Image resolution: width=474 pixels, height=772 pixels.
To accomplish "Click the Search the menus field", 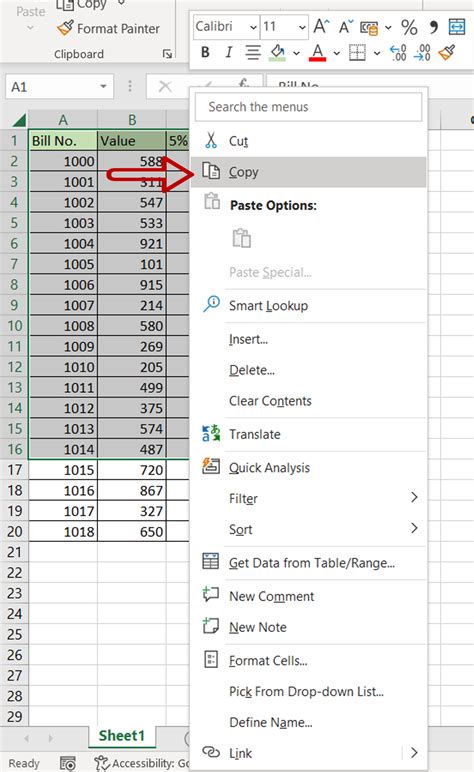I will click(309, 107).
